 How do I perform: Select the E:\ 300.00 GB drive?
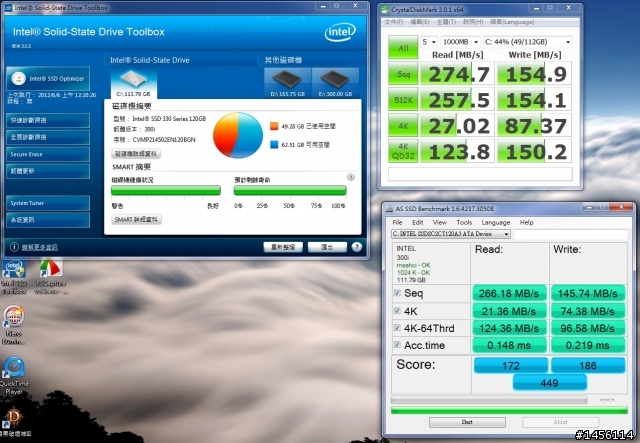[x=335, y=83]
